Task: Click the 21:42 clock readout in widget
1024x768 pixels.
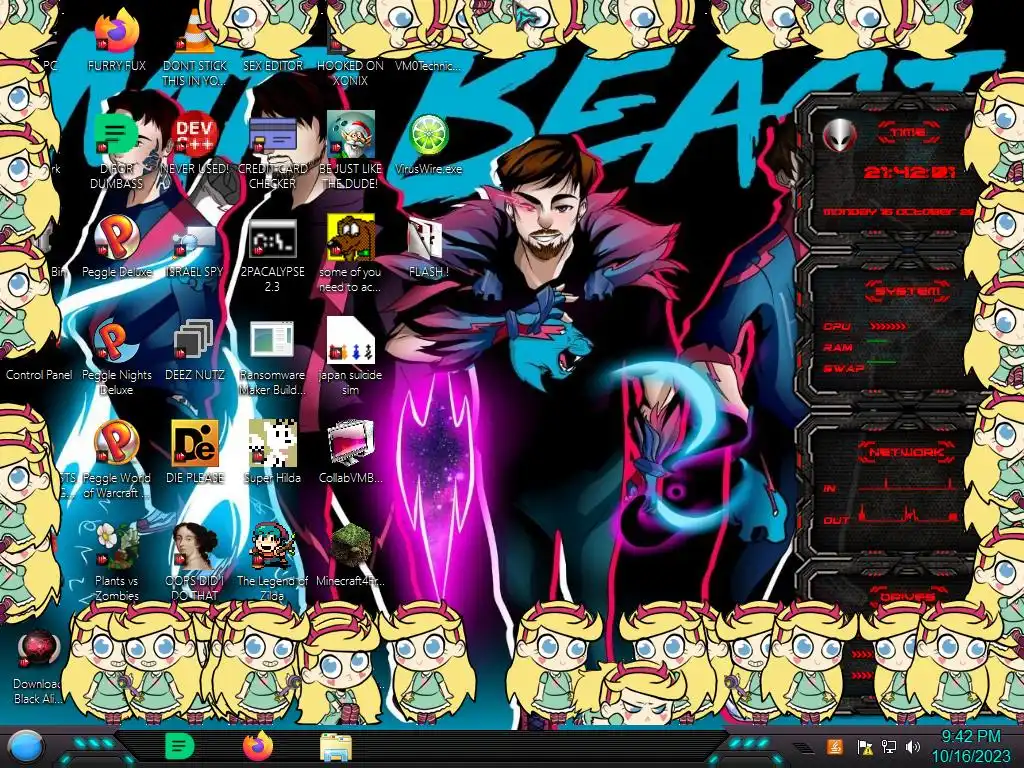Action: pyautogui.click(x=910, y=172)
